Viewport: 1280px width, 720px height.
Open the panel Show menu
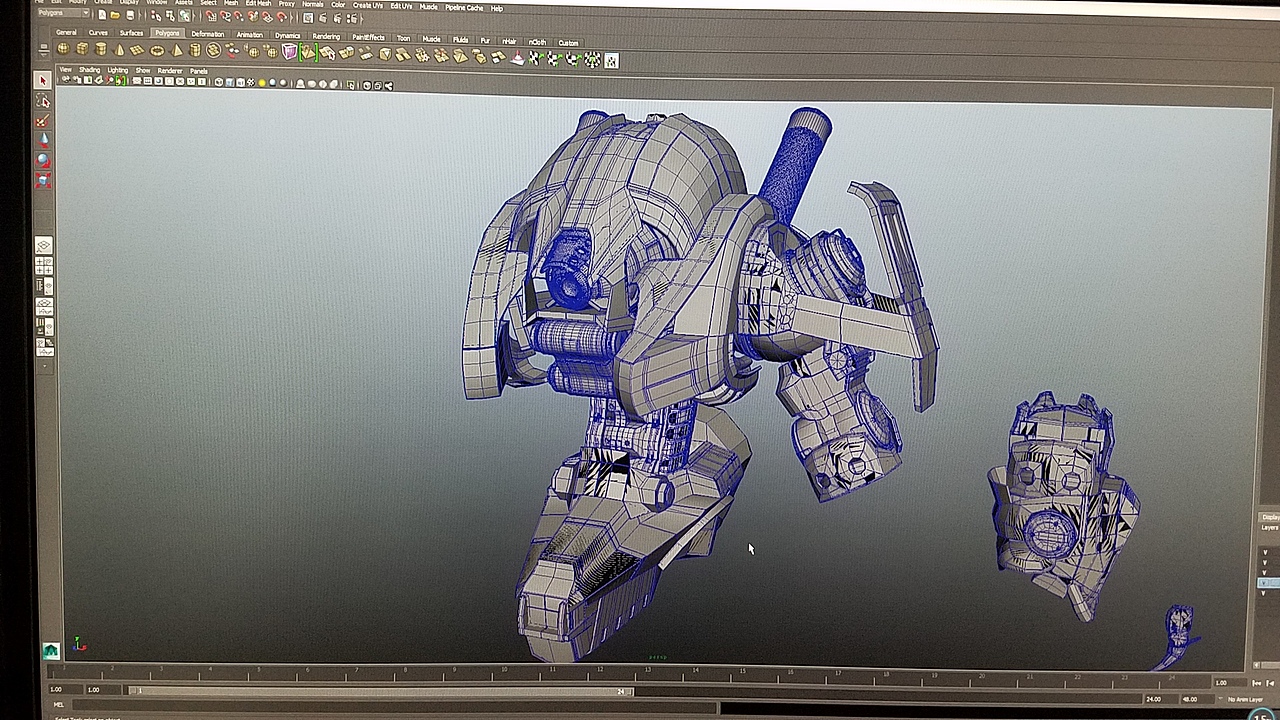pos(143,70)
